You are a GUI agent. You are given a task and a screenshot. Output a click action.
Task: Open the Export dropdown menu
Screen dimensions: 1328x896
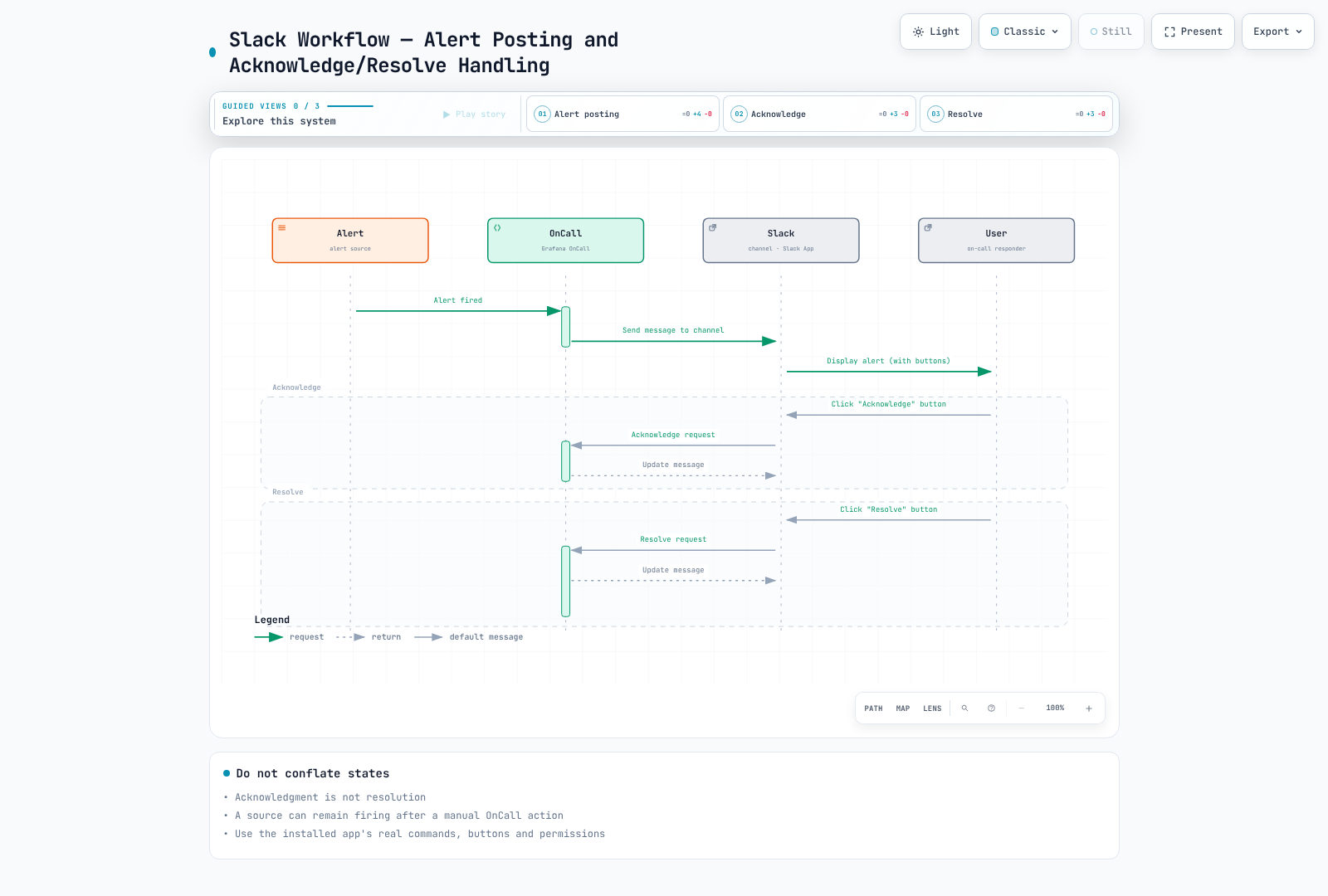(1278, 32)
